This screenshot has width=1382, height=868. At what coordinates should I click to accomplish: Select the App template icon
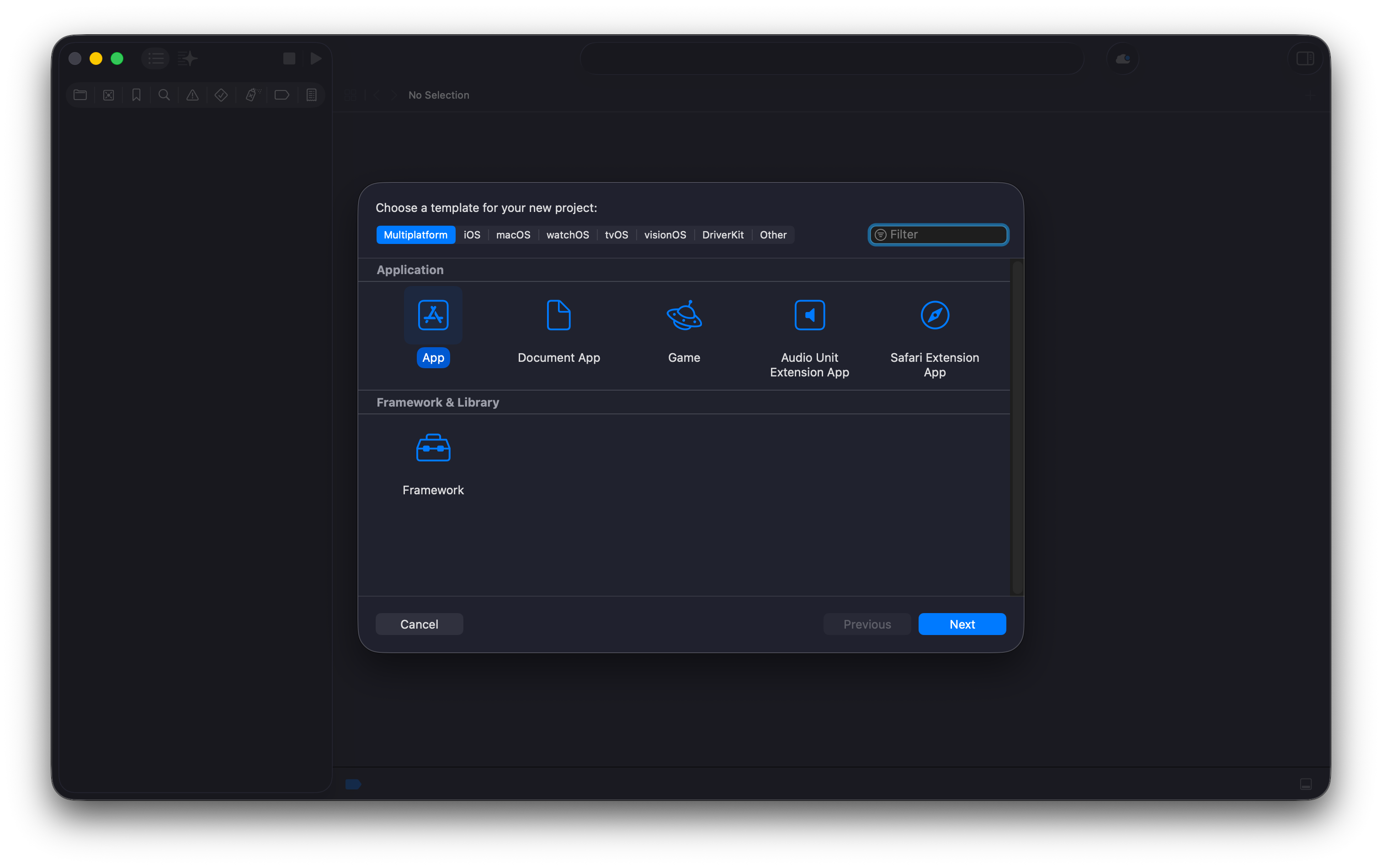[x=433, y=315]
